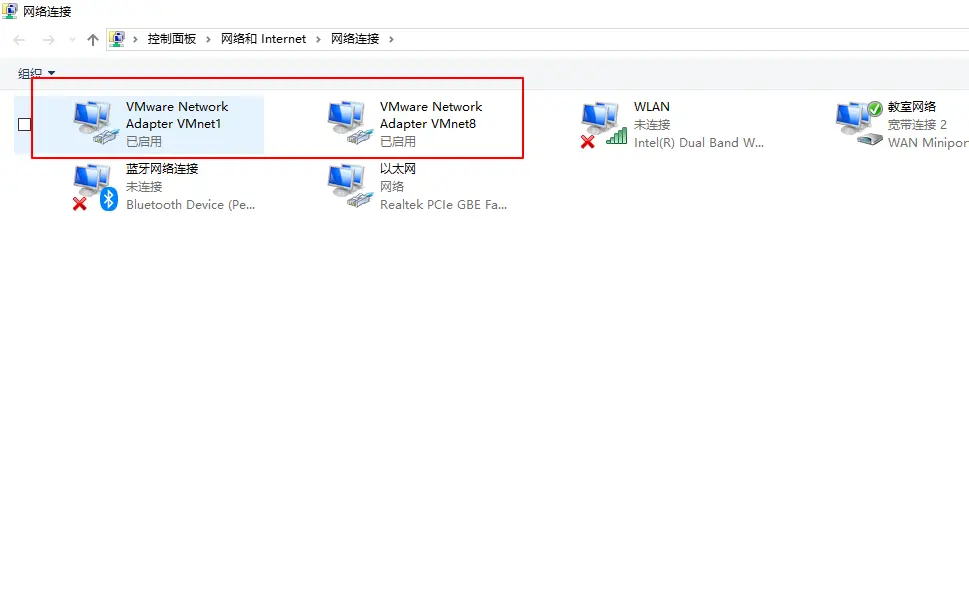Click 'Bluetooth Device (Pe...' device text
This screenshot has width=969, height=609.
pyautogui.click(x=190, y=205)
